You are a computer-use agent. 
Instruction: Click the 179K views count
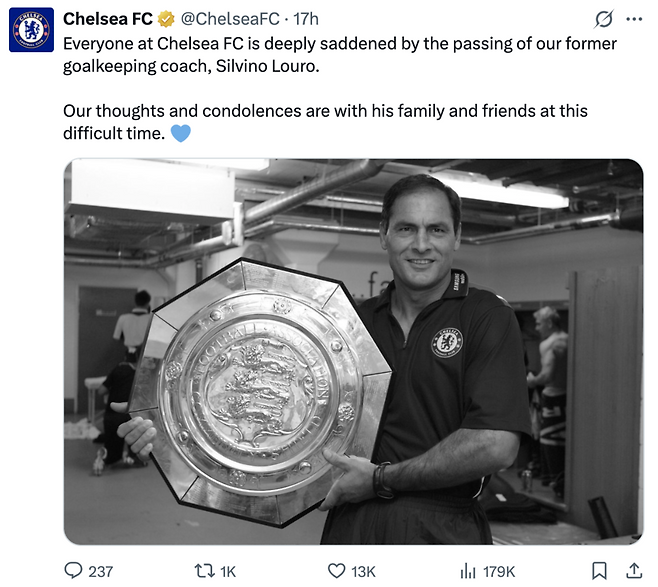498,572
